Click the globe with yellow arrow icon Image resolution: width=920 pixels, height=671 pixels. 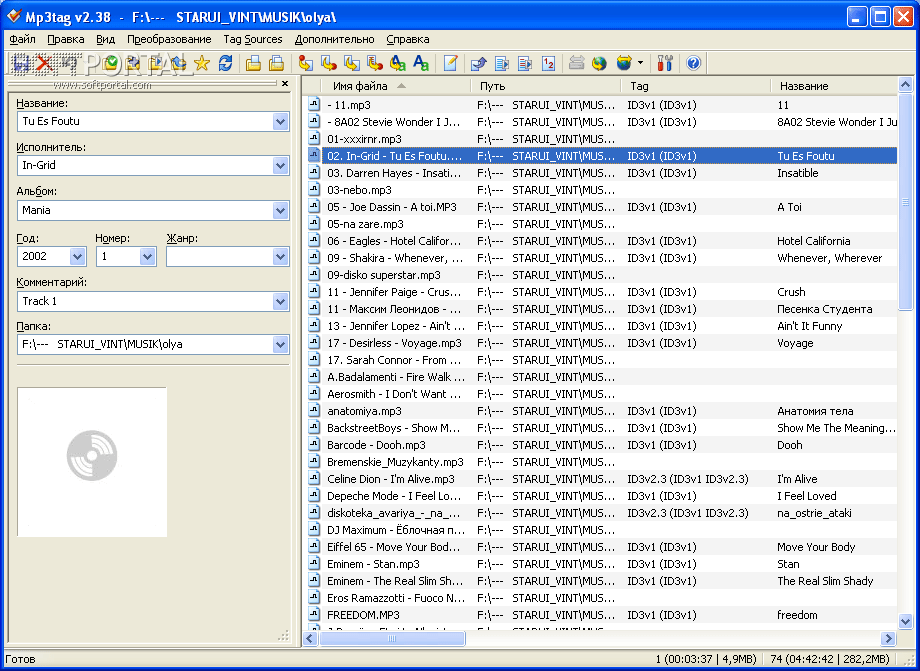(599, 63)
